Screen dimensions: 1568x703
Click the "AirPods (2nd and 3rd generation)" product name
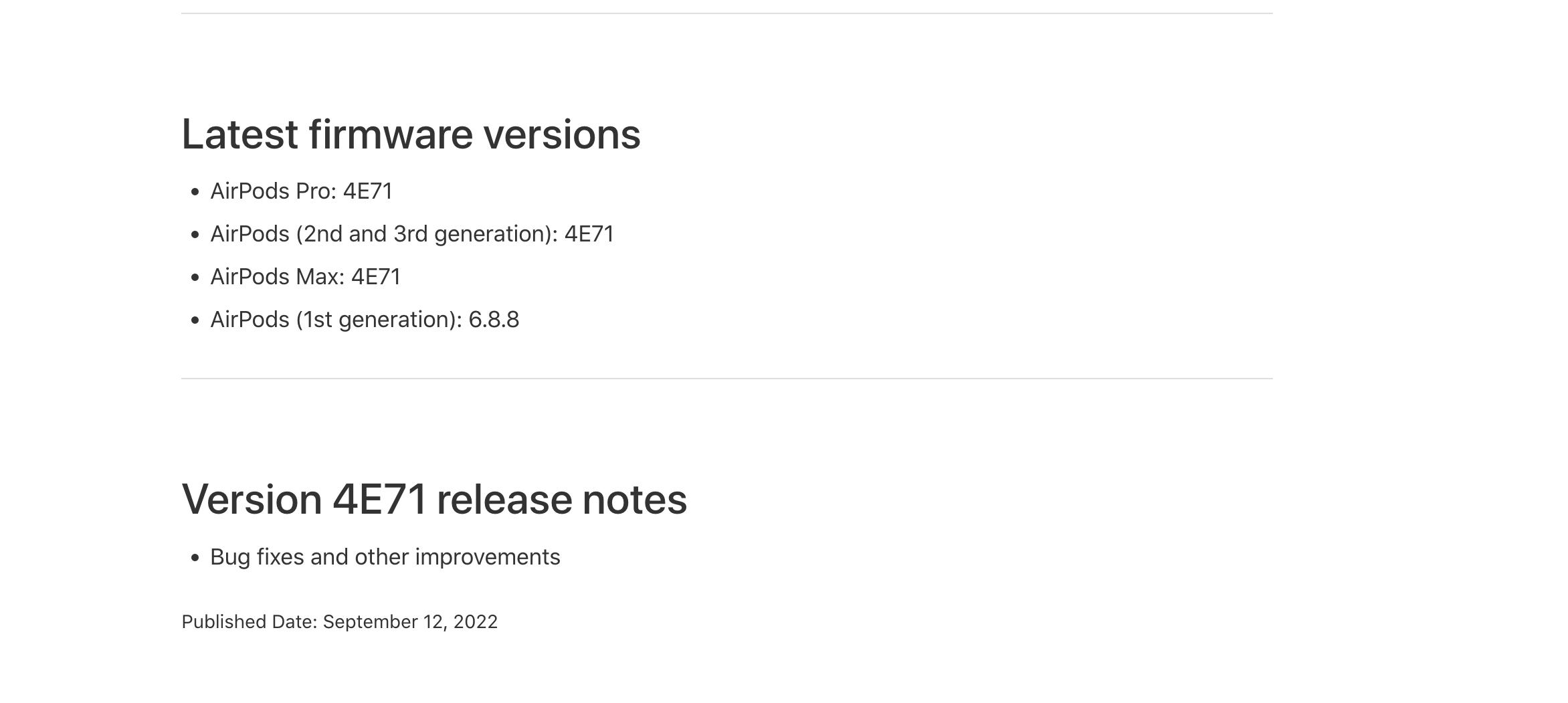[382, 234]
